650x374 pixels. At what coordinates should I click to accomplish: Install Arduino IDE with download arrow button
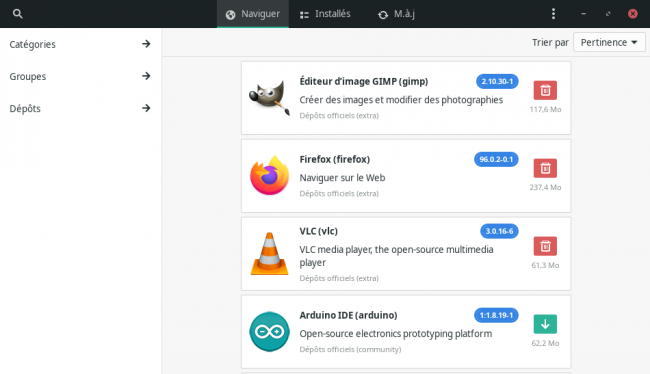coord(545,324)
